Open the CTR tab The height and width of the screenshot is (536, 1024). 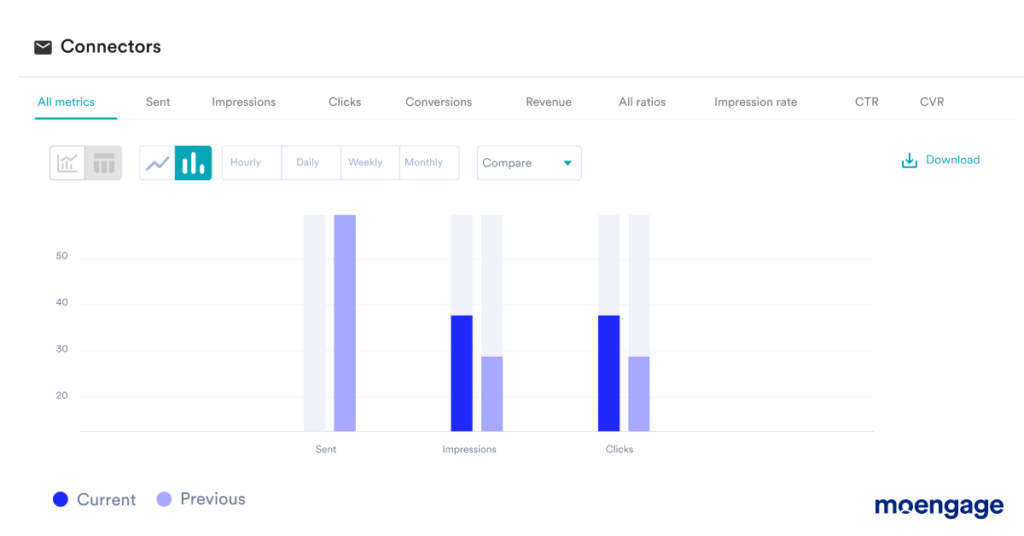point(866,102)
